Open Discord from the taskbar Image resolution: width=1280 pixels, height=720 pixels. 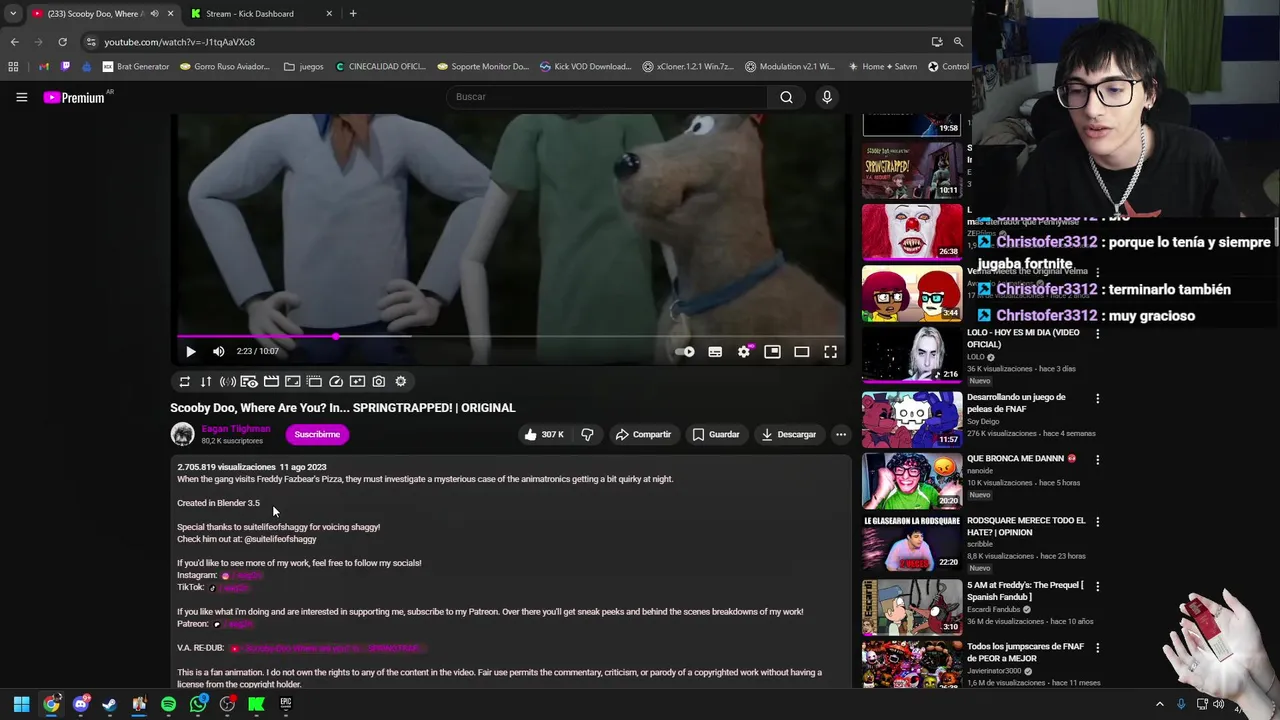(x=80, y=704)
